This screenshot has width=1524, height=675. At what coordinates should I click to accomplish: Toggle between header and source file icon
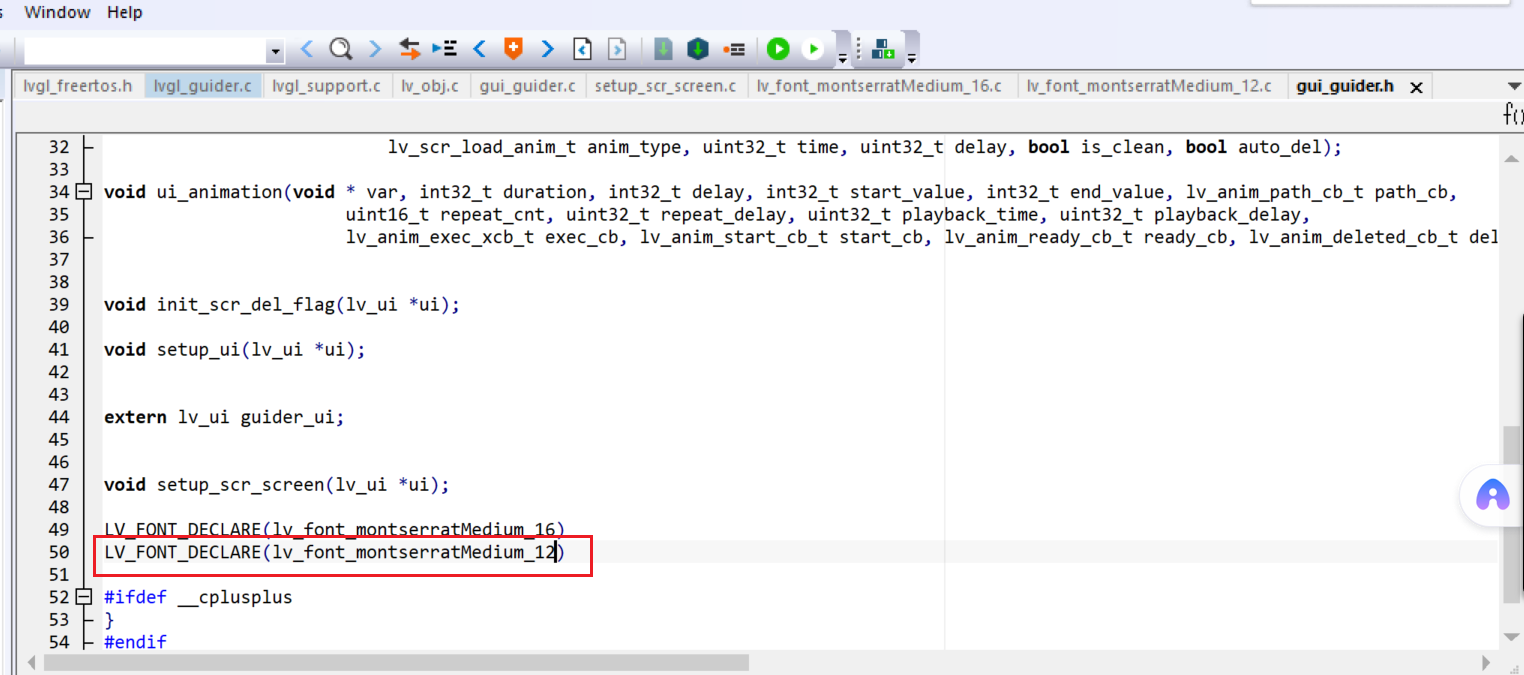408,48
